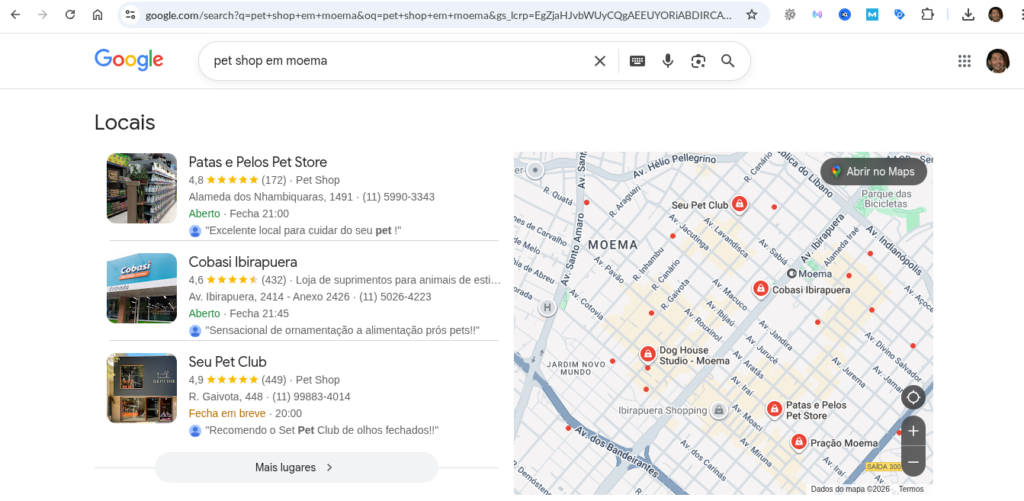Open Patas e Pelos Pet Store listing
The height and width of the screenshot is (501, 1024).
coord(258,162)
